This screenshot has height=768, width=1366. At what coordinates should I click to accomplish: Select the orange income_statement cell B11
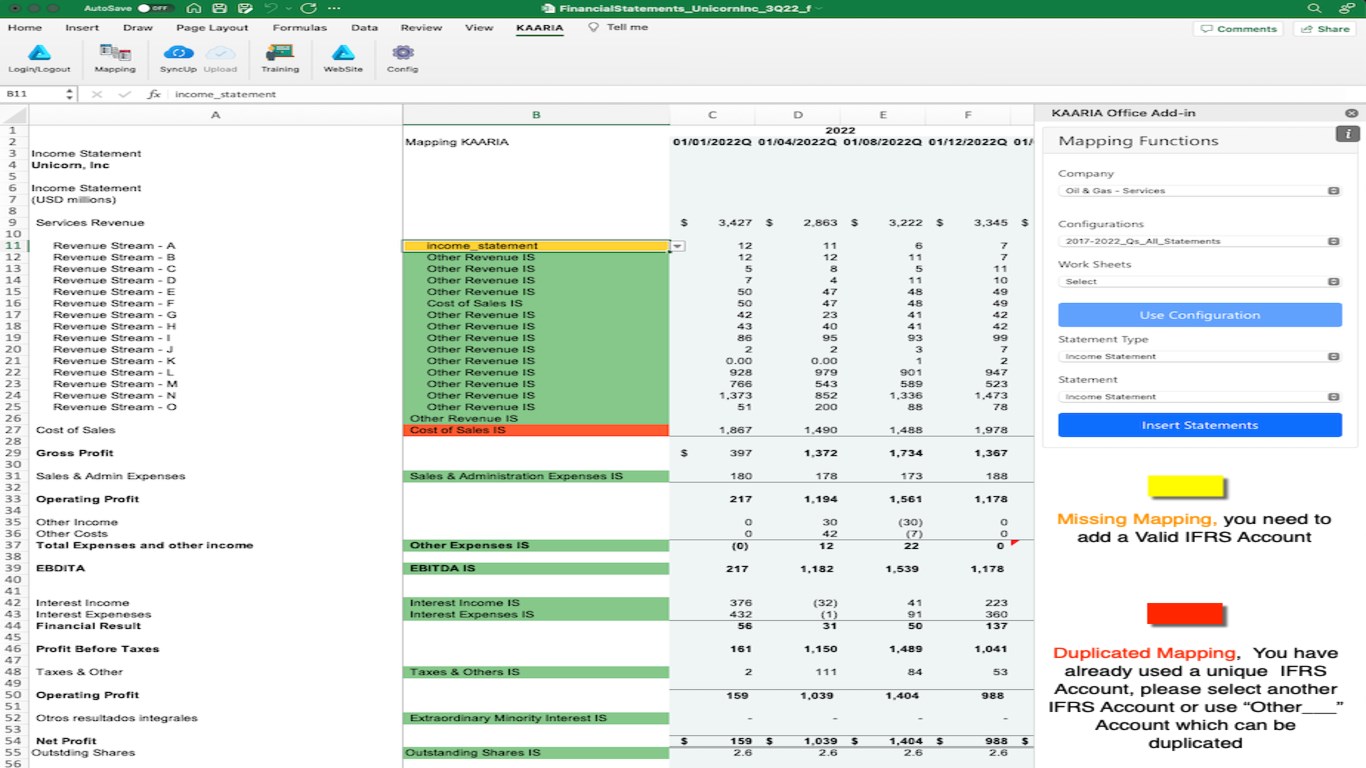click(x=536, y=246)
